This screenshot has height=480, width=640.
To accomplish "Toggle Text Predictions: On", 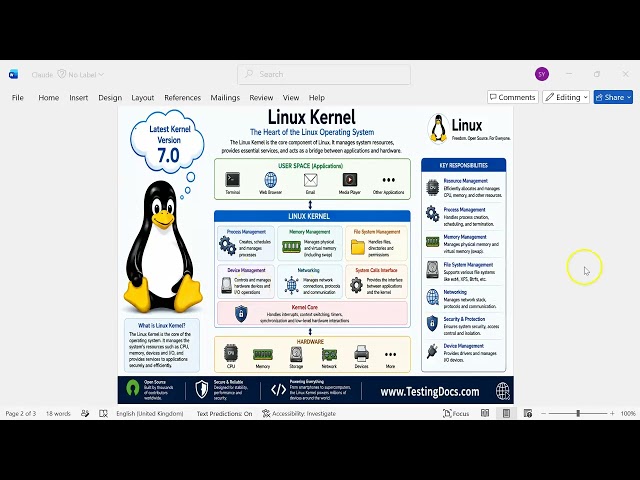I will point(224,413).
